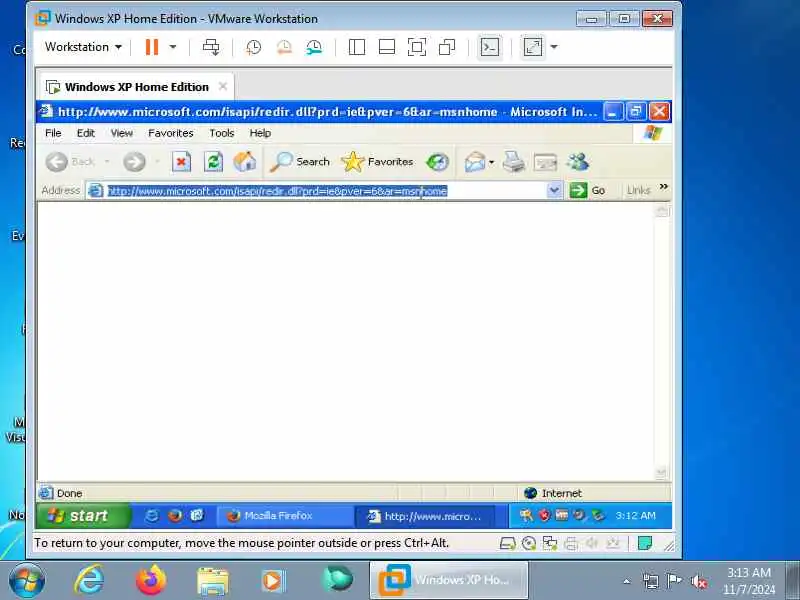
Task: Revert VM to previous snapshot
Action: 284,47
